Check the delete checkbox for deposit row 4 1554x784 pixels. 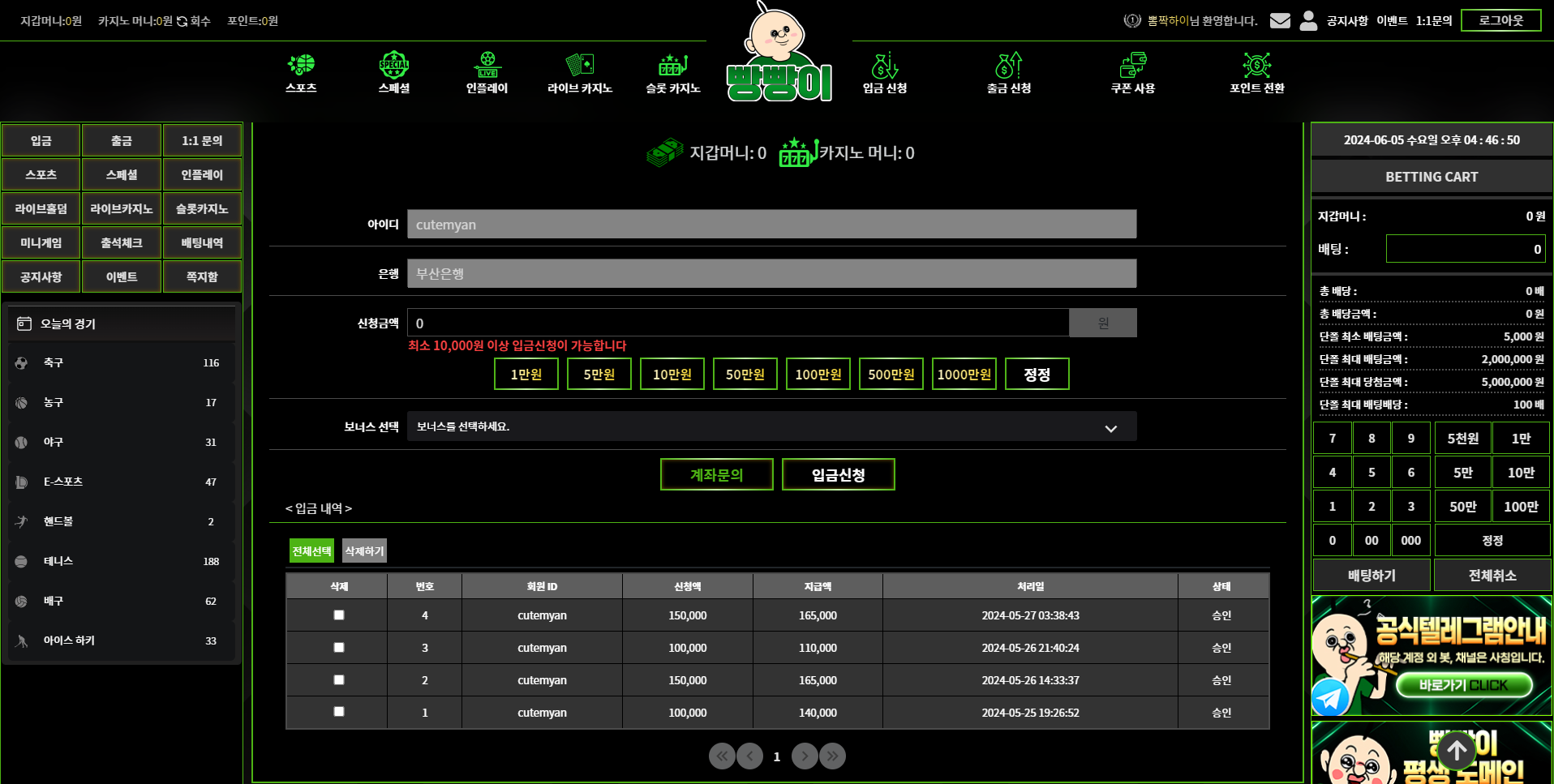click(339, 615)
